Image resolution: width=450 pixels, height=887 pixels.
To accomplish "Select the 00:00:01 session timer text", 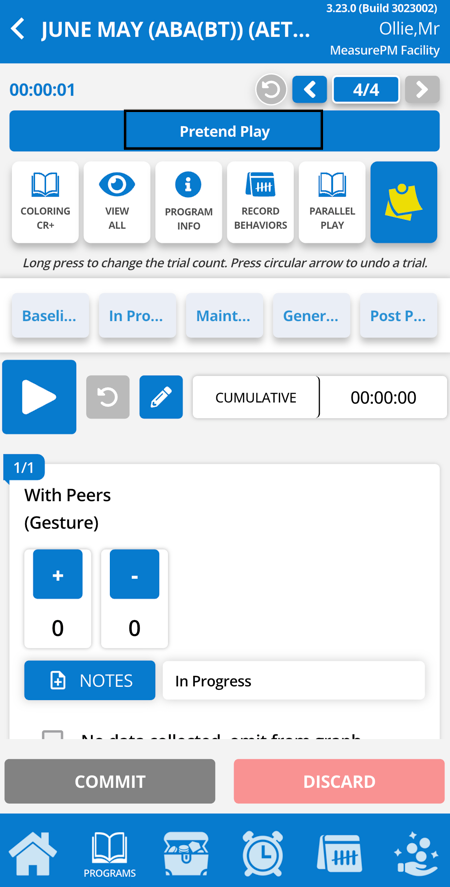I will 42,90.
